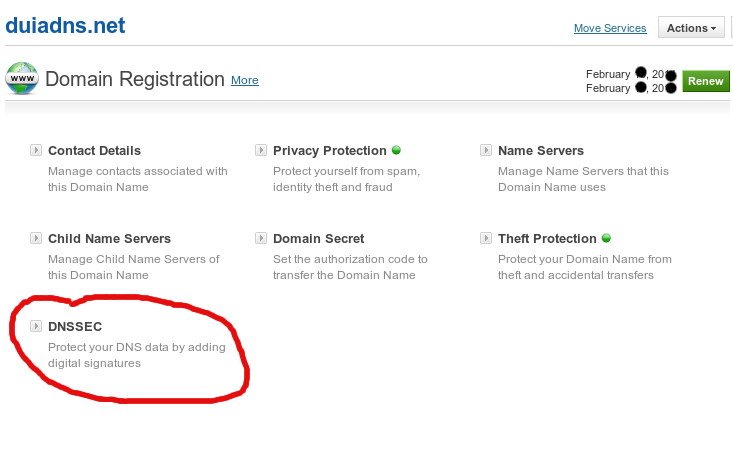Expand the Theft Protection arrow
733x452 pixels.
point(486,238)
